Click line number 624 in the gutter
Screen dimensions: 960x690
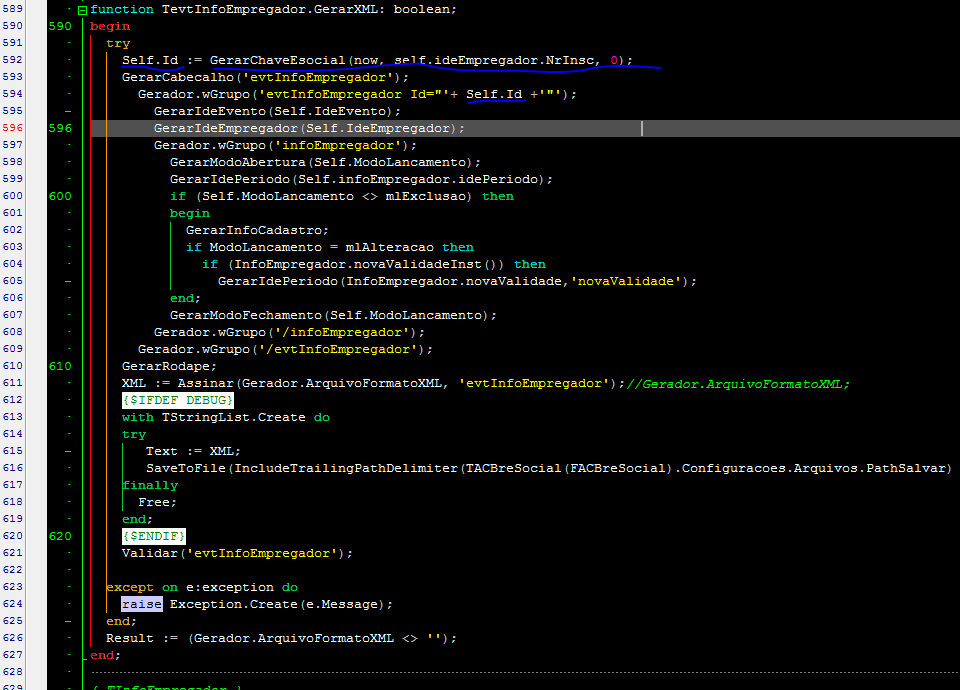[x=12, y=604]
